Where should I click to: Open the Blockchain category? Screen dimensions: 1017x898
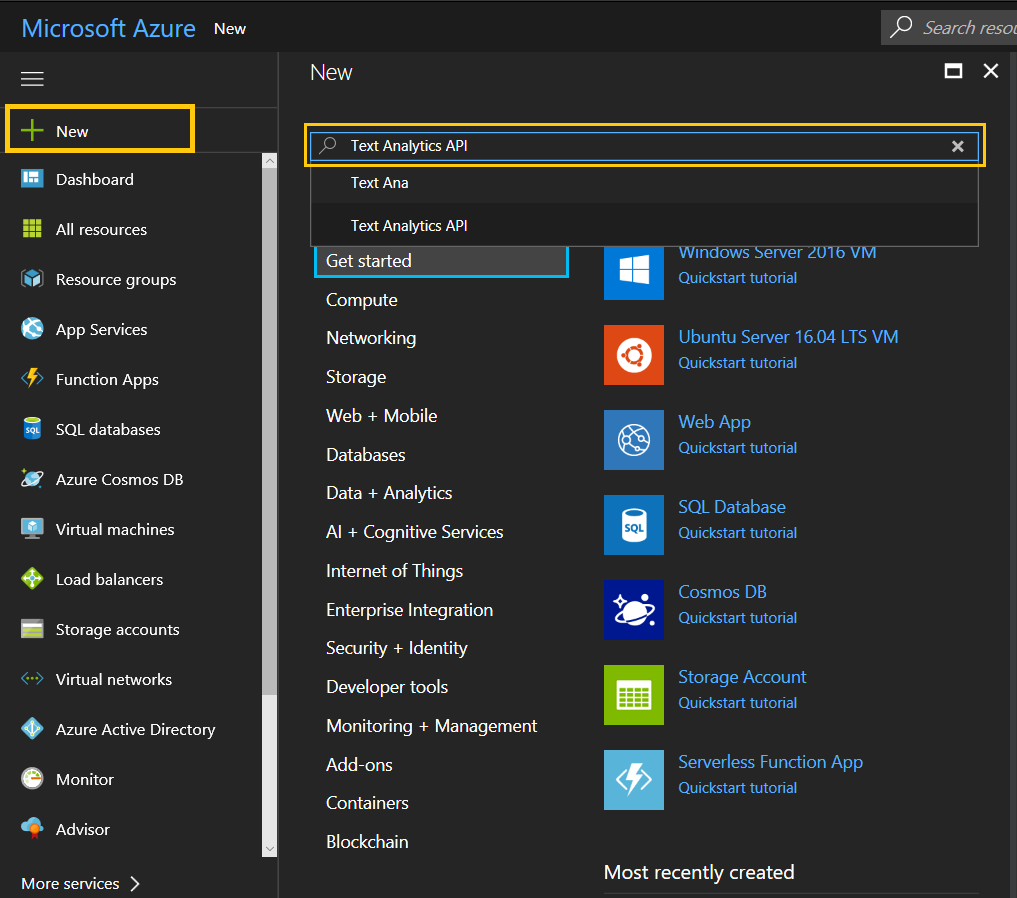[367, 842]
